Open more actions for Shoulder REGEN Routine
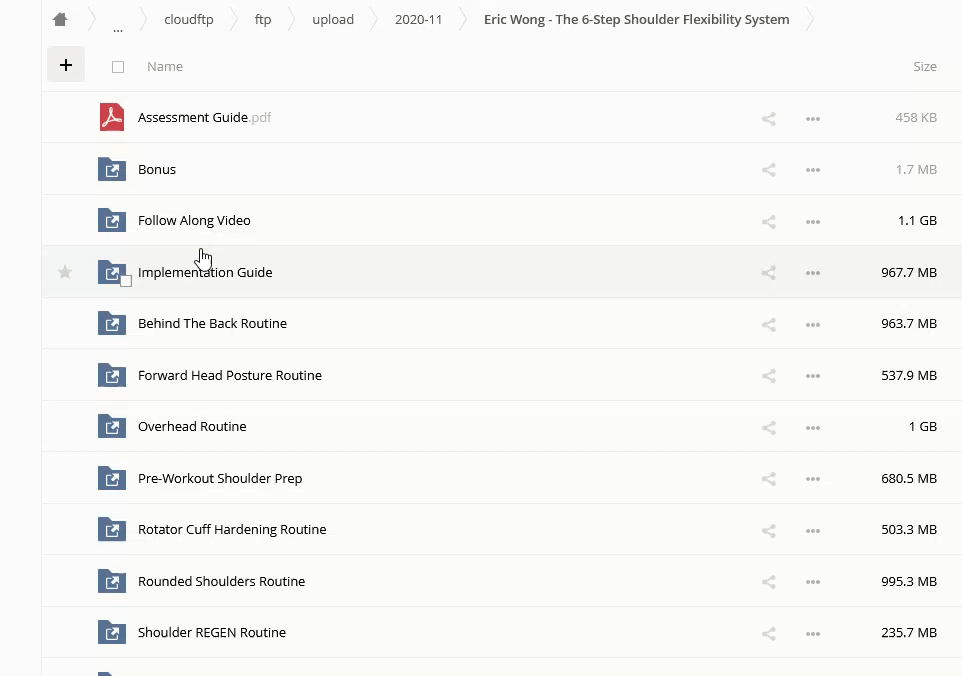 pyautogui.click(x=813, y=634)
